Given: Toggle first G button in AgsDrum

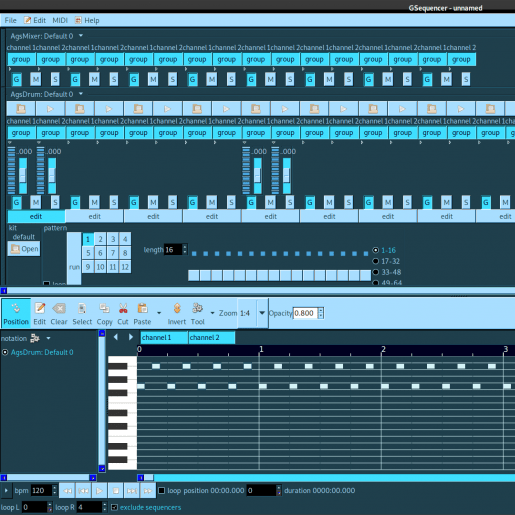Looking at the screenshot, I should click(17, 202).
